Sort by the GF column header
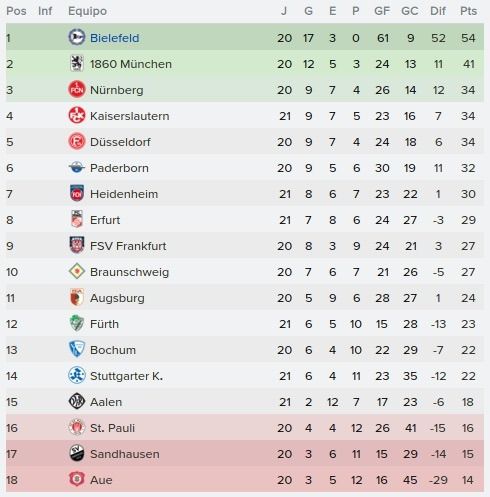Viewport: 490px width, 497px height. [382, 11]
